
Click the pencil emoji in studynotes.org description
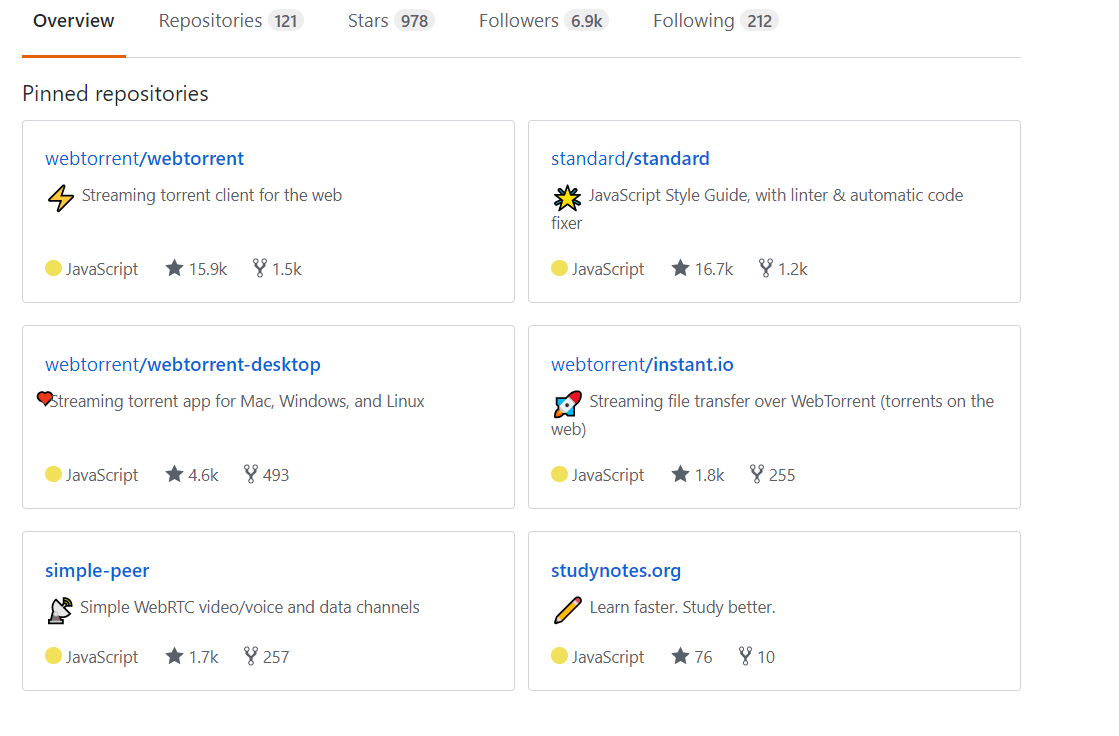click(567, 610)
